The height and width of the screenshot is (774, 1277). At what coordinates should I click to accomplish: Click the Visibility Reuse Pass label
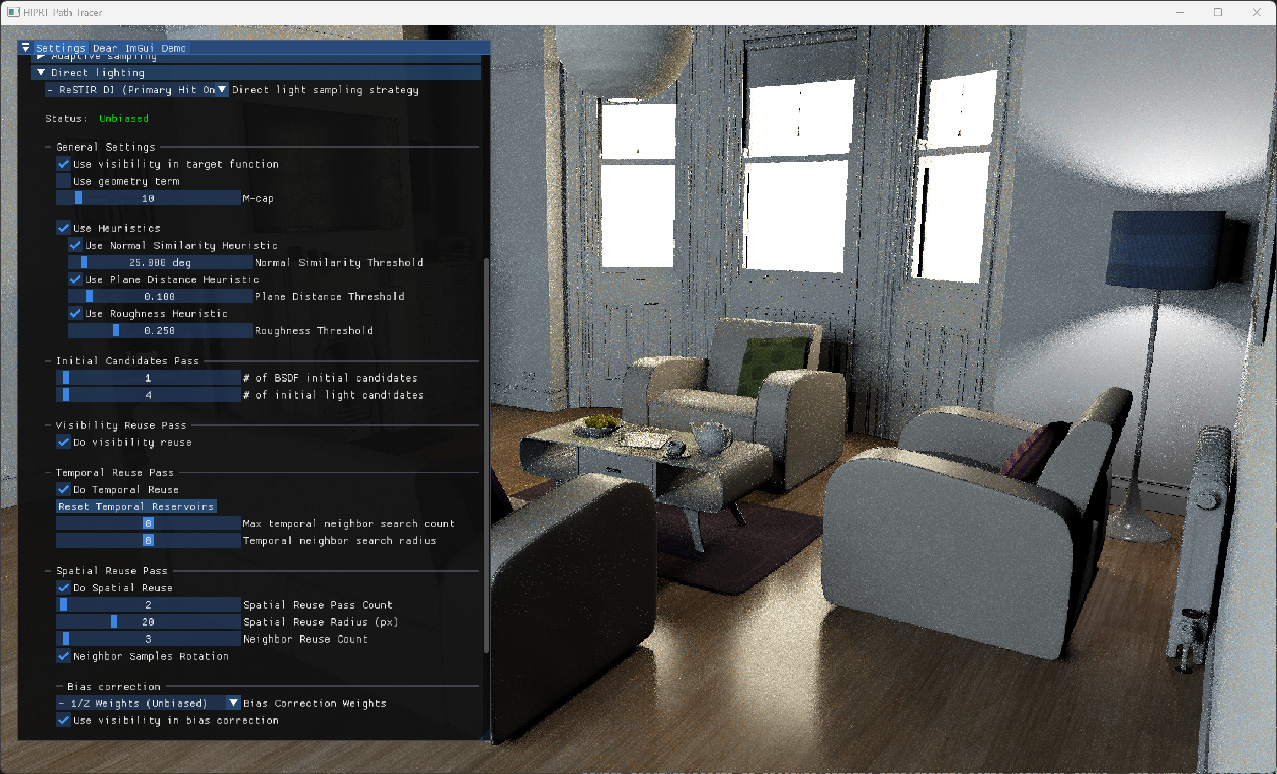[x=121, y=425]
